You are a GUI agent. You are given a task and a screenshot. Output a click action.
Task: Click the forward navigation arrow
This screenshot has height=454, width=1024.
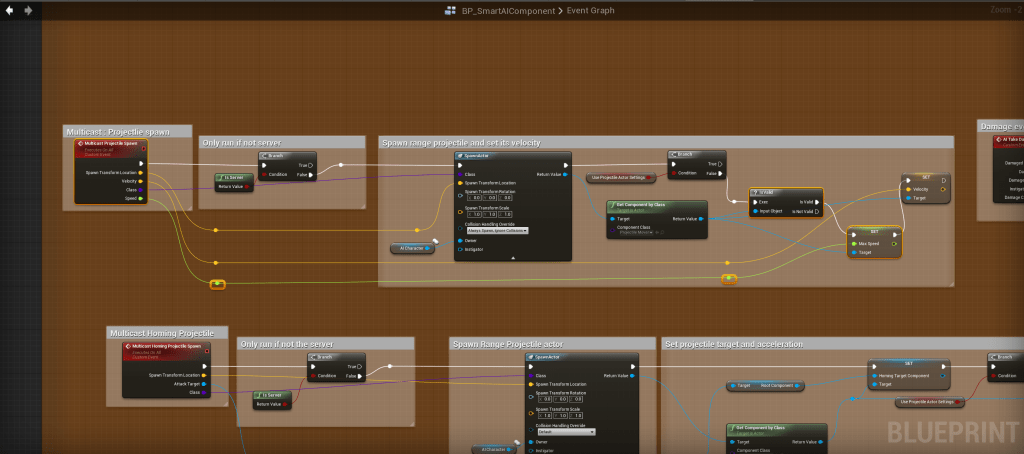pyautogui.click(x=27, y=10)
